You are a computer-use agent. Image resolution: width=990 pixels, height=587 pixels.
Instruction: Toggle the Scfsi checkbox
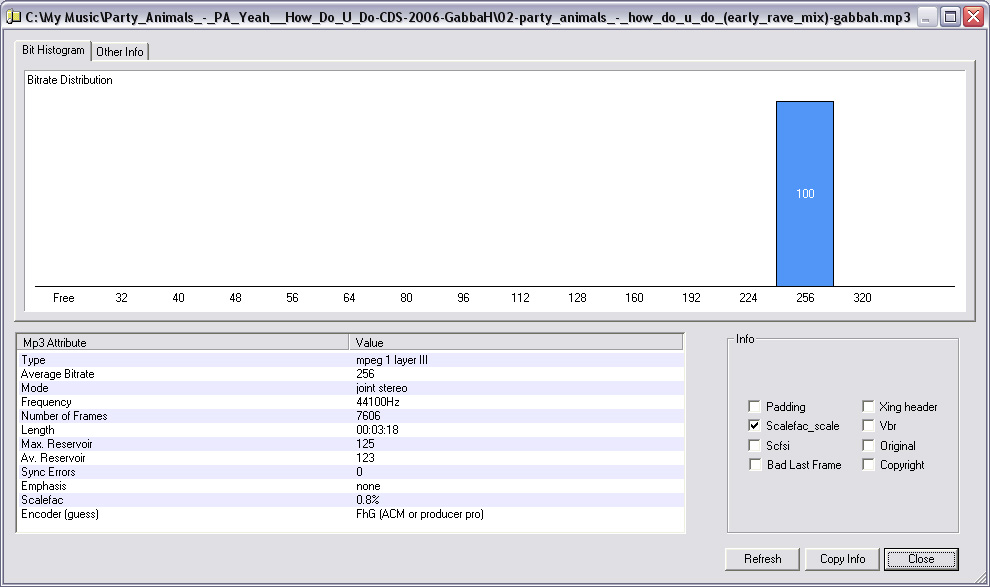[754, 445]
